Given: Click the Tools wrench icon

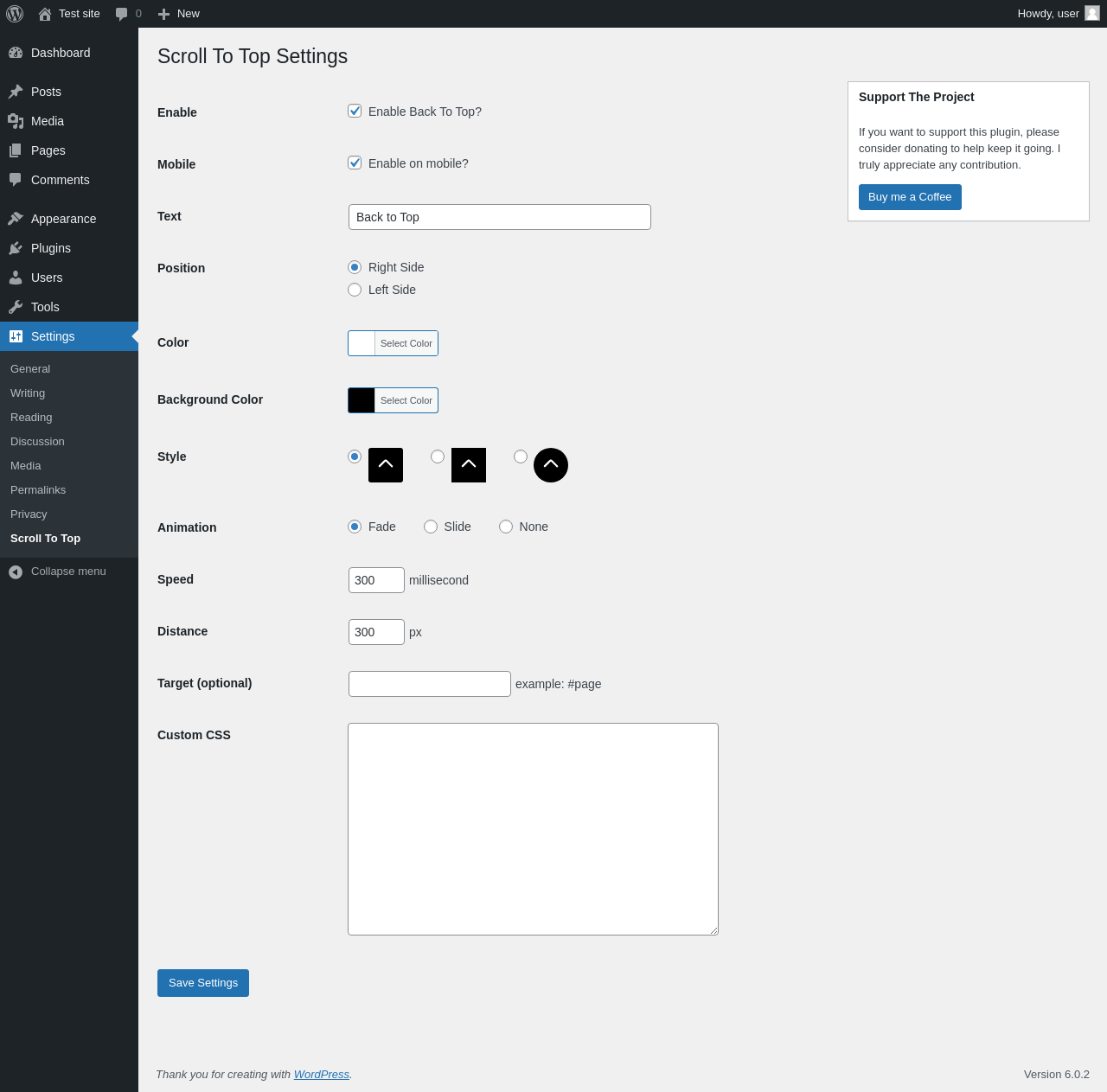Looking at the screenshot, I should [16, 307].
